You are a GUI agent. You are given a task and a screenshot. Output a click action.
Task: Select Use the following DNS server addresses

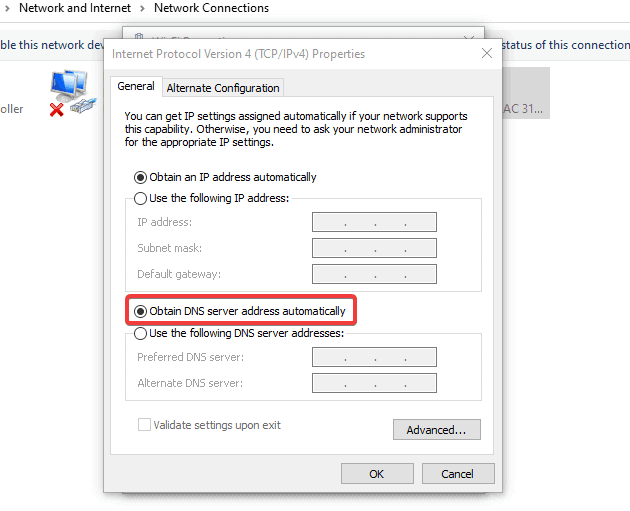click(x=141, y=333)
